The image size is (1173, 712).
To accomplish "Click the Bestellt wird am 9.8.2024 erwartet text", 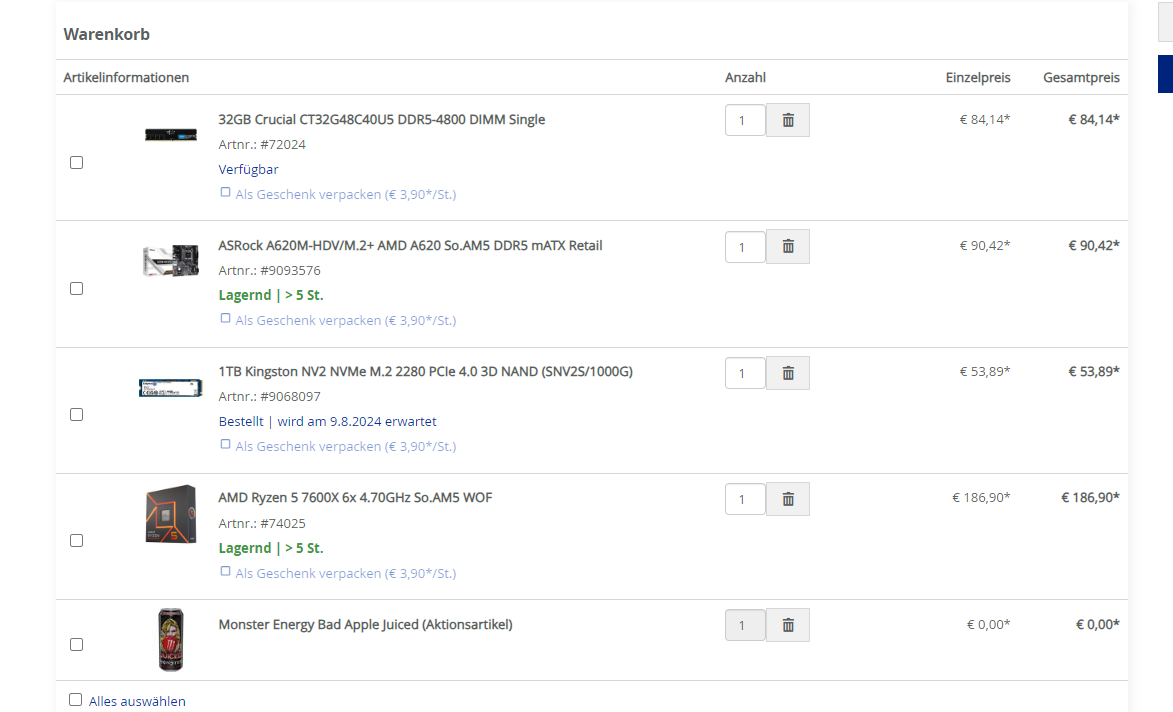I will (x=328, y=421).
